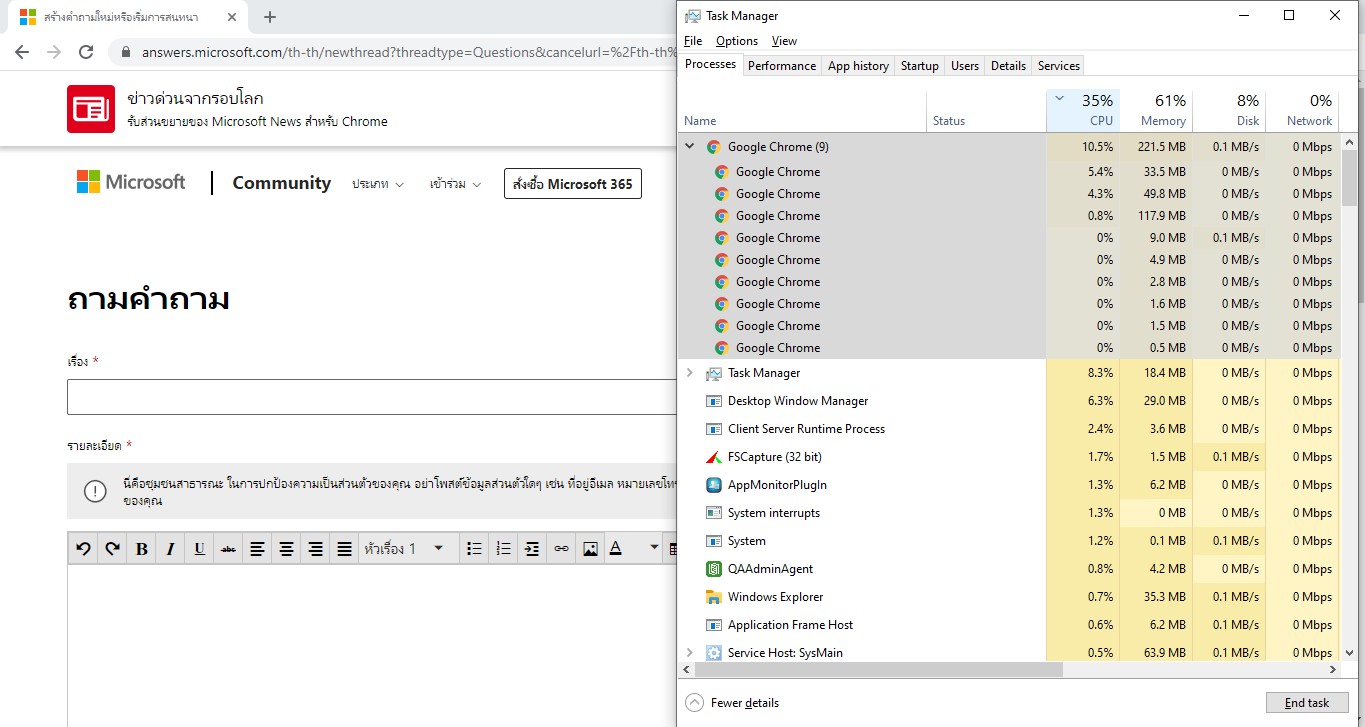This screenshot has width=1365, height=727.
Task: Click the Microsoft logo on the Community page
Action: coord(131,182)
